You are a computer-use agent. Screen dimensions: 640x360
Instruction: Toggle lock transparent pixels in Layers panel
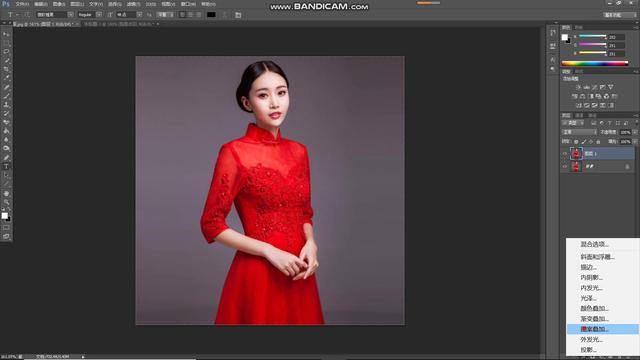click(576, 142)
